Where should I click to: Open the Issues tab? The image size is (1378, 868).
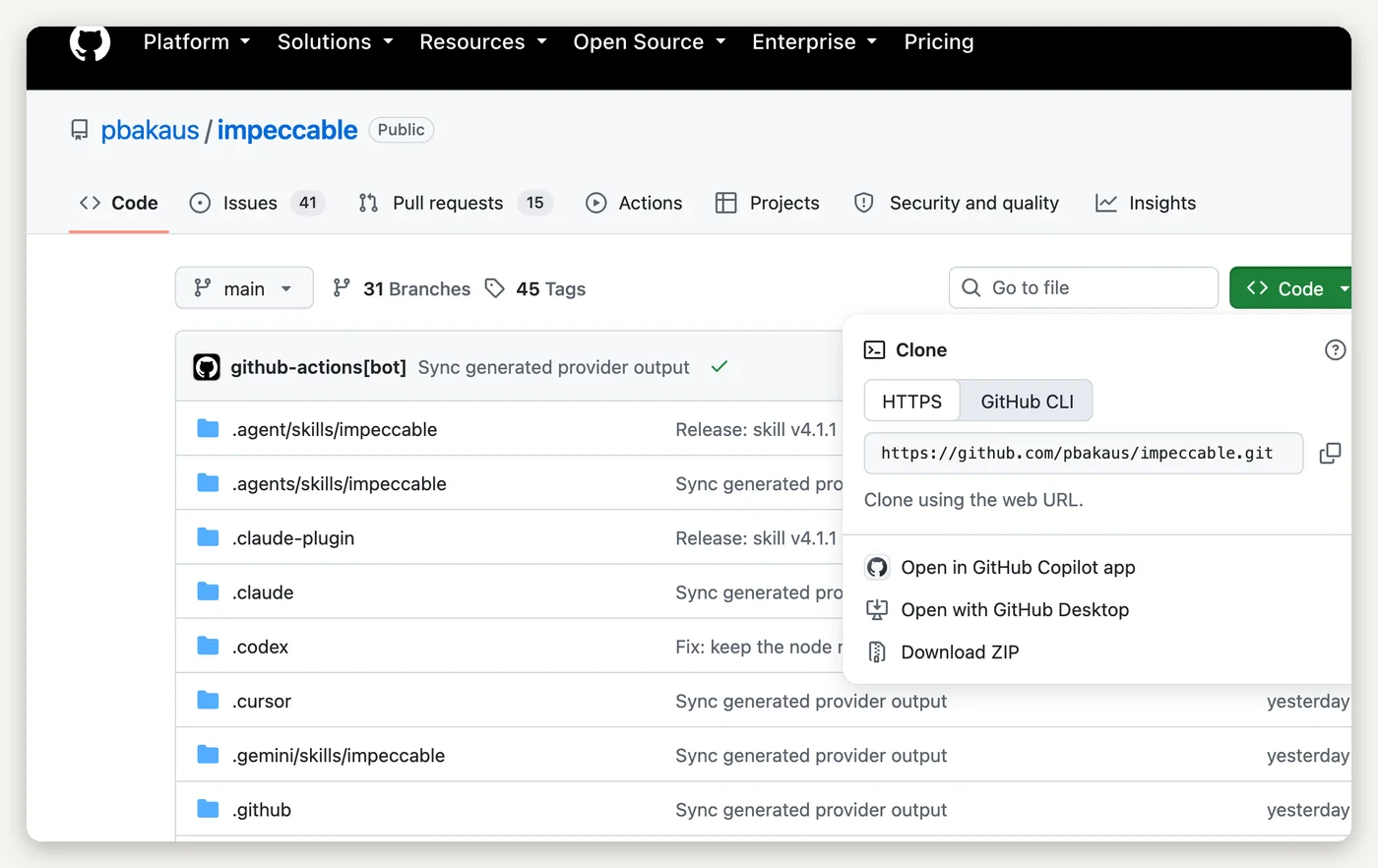click(256, 203)
